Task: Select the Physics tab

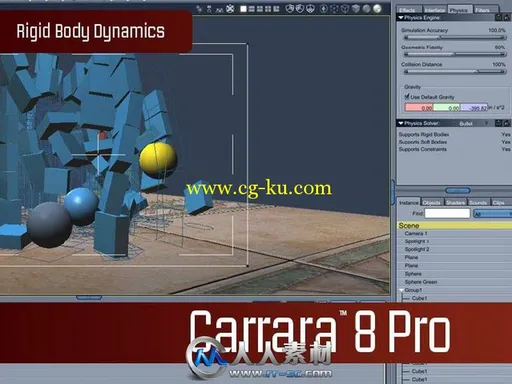Action: (460, 10)
